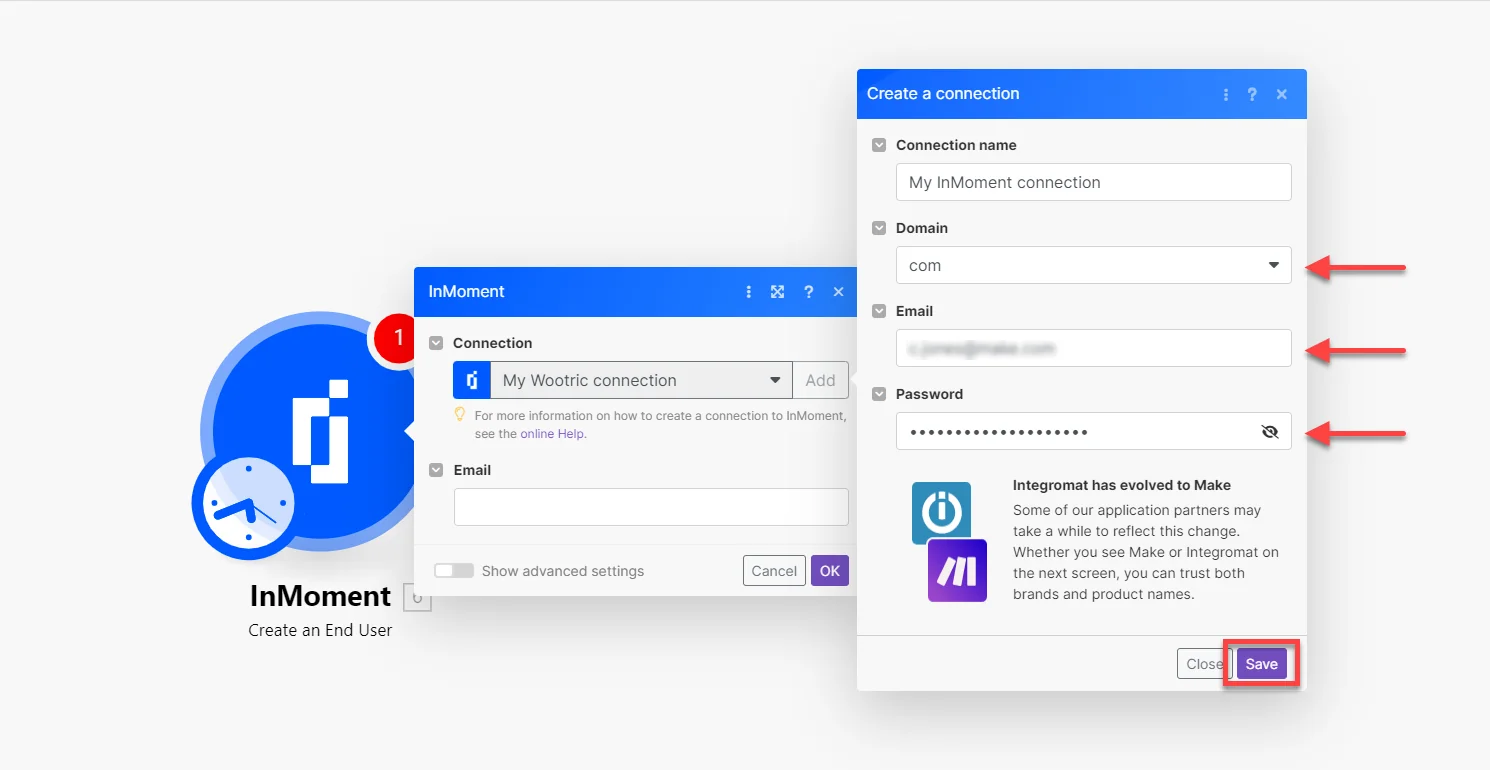Screen dimensions: 1490x770
Task: Click the Add connection button
Action: 820,380
